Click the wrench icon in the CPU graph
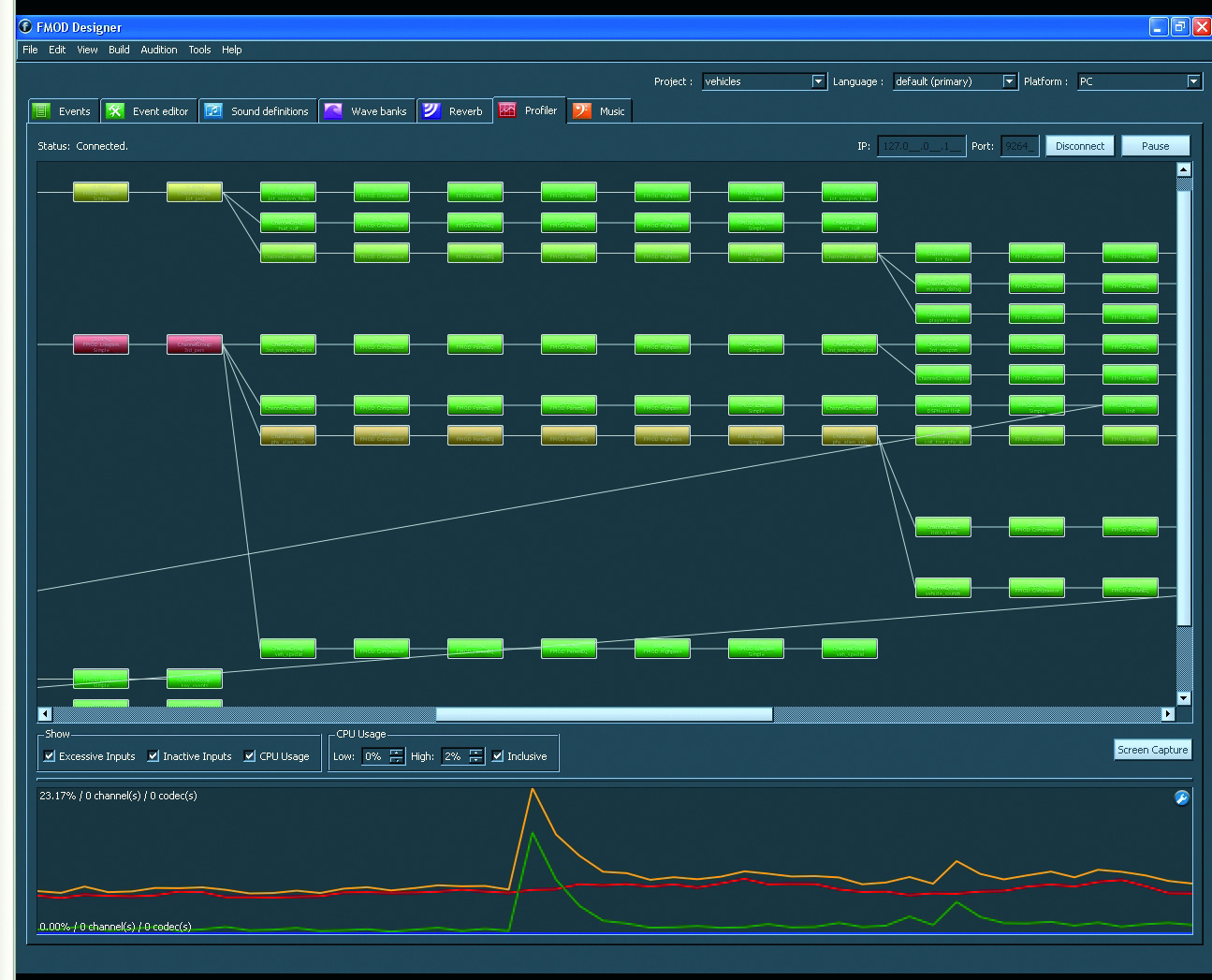Screen dimensions: 1212x980 1181,797
